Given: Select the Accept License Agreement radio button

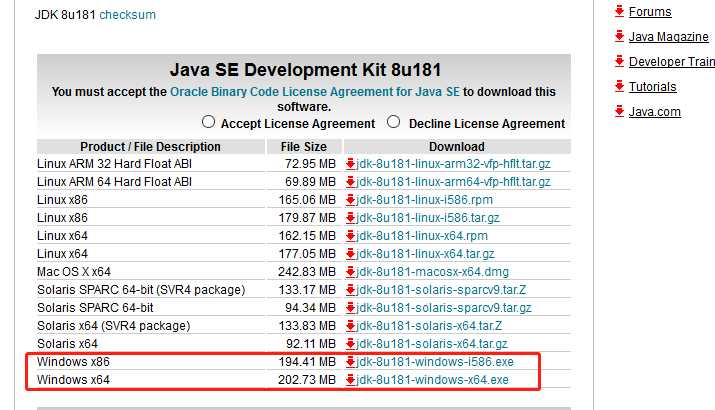Looking at the screenshot, I should tap(208, 122).
